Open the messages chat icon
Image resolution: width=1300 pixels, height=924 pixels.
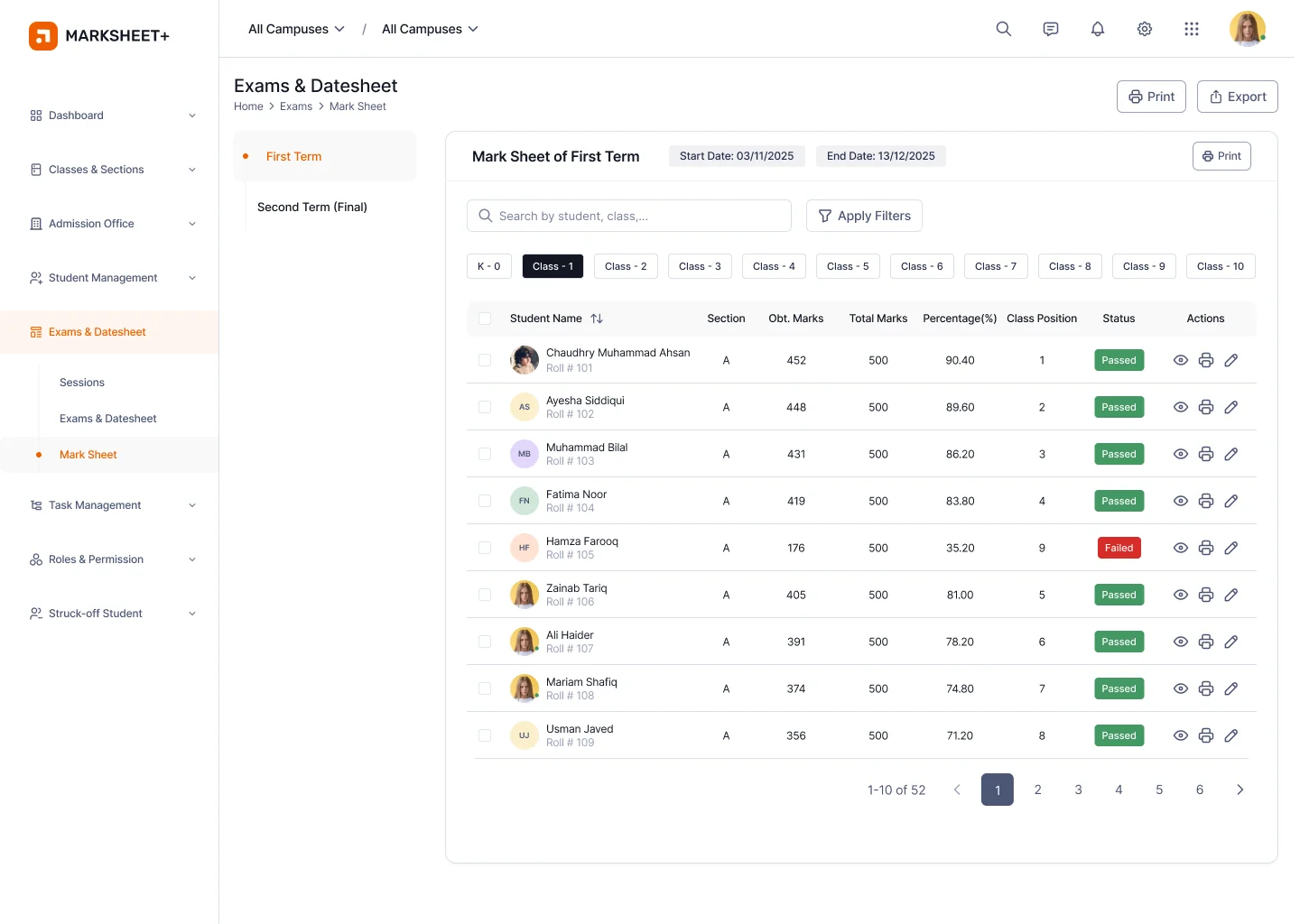coord(1050,29)
